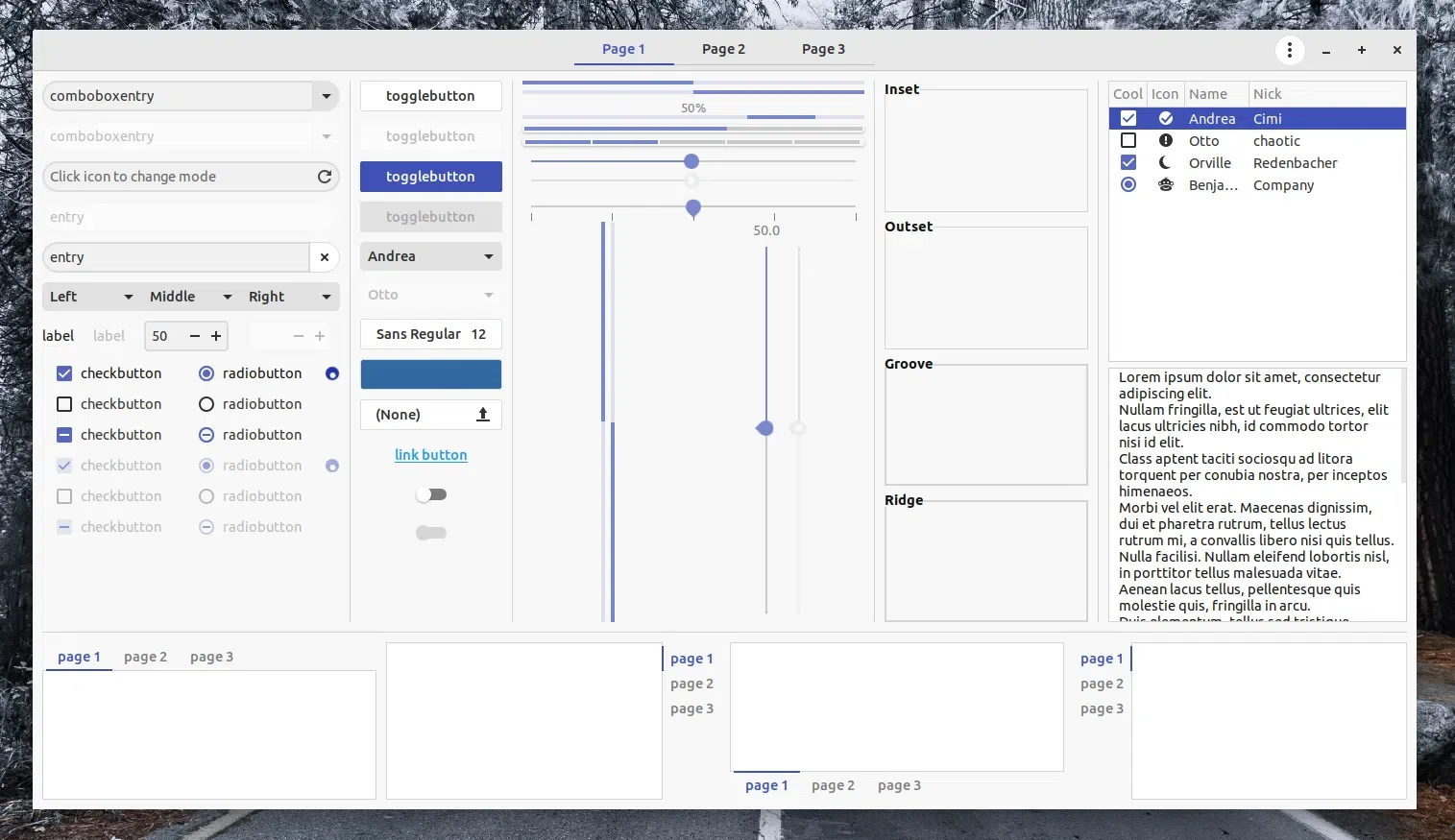Open the comboboxentry dropdown arrow
Image resolution: width=1455 pixels, height=840 pixels.
(x=327, y=96)
